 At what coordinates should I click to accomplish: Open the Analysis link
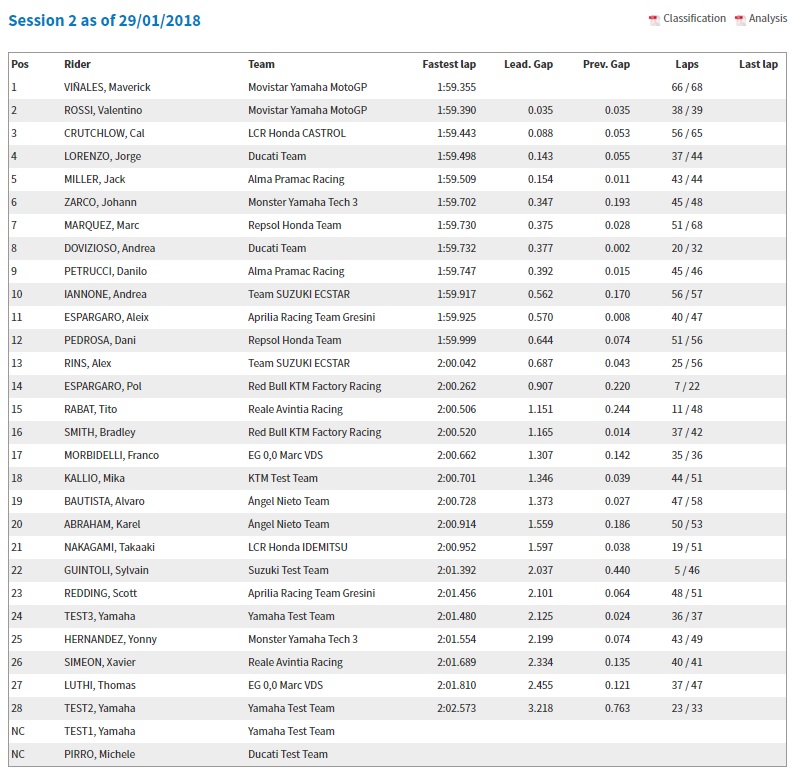tap(768, 18)
